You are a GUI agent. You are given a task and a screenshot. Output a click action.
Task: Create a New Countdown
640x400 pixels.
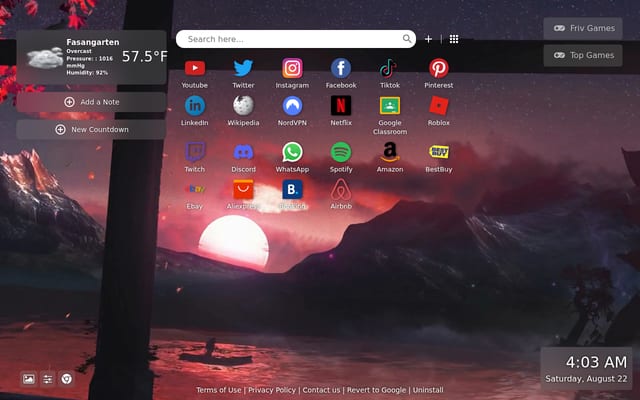(91, 129)
